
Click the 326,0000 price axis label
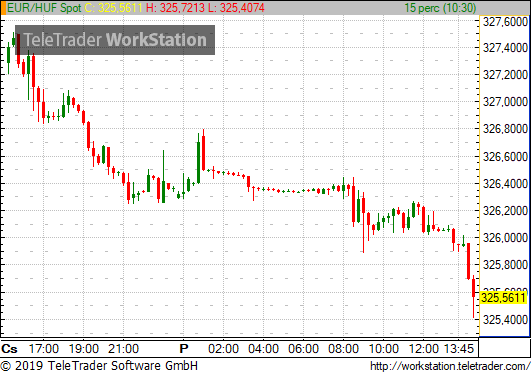pos(505,238)
